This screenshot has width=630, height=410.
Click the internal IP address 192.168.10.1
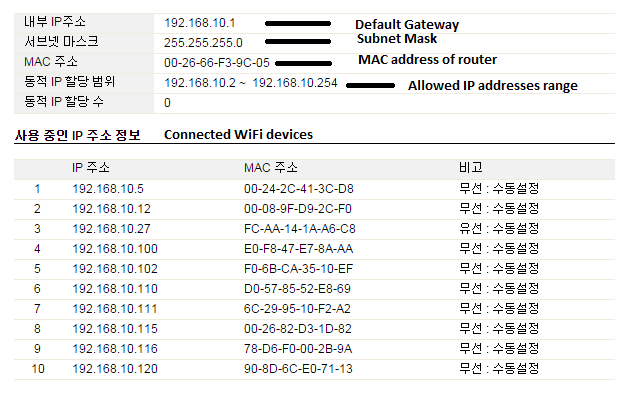click(200, 22)
